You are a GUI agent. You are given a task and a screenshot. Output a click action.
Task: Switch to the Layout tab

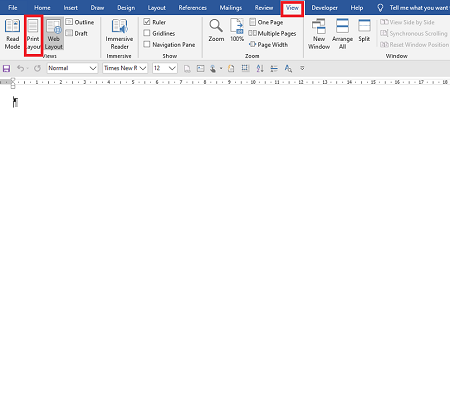(x=157, y=8)
